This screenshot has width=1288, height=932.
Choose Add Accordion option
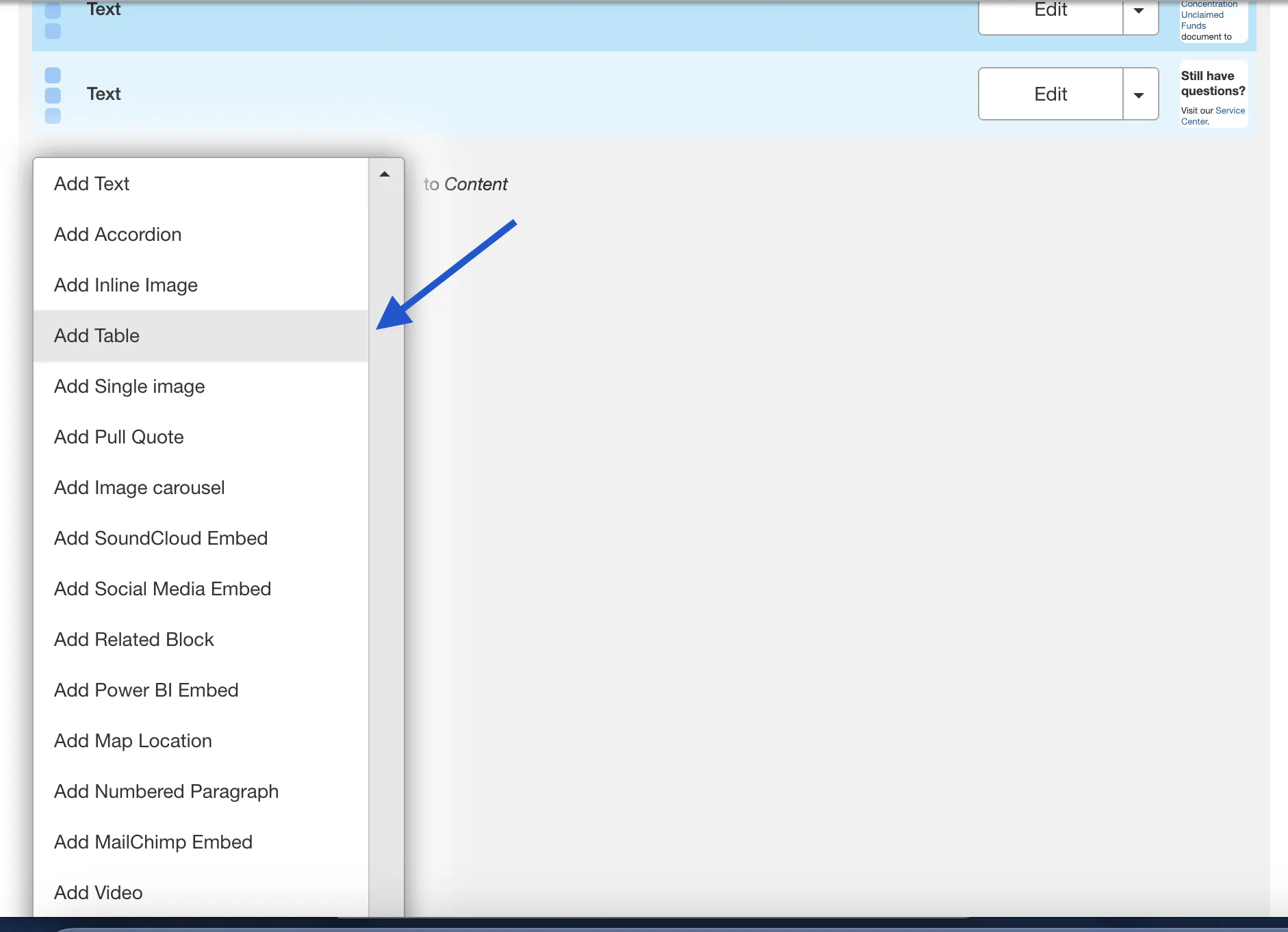[x=201, y=234]
